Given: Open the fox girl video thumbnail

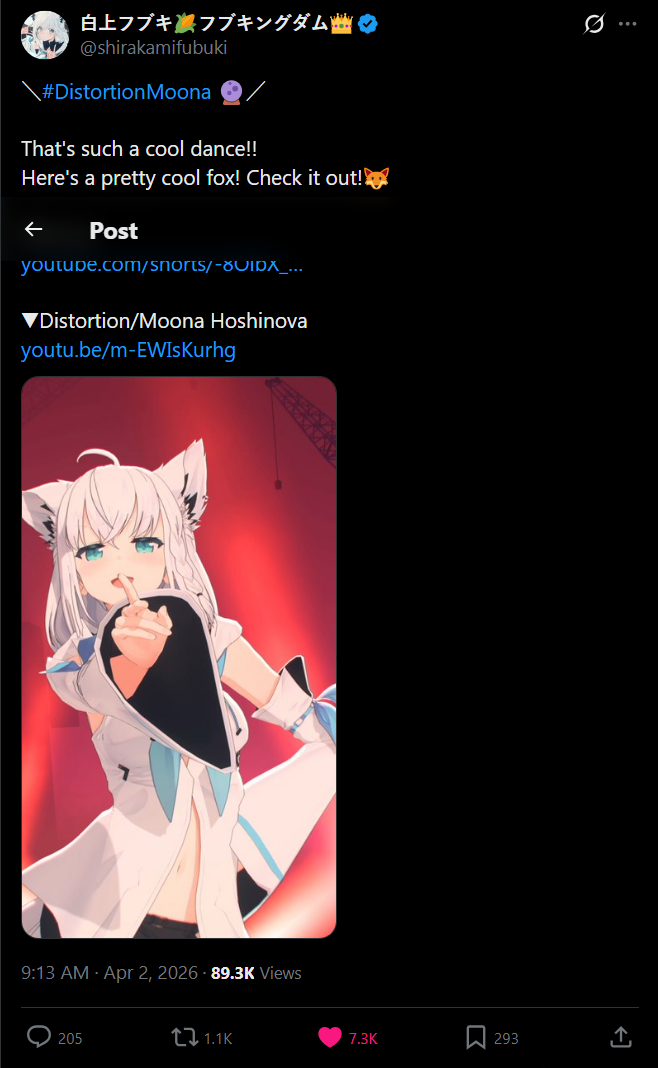Looking at the screenshot, I should [x=179, y=657].
